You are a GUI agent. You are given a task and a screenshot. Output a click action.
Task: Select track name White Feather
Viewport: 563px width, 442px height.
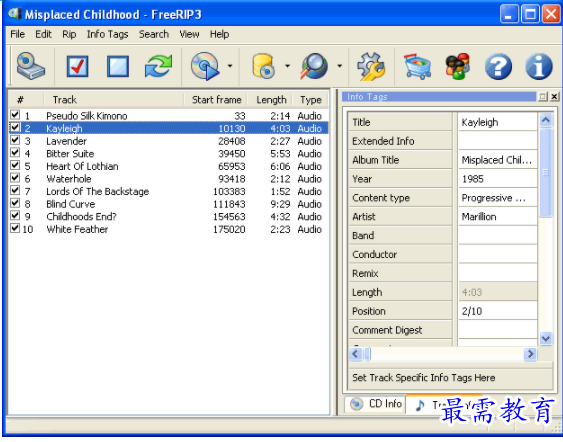click(77, 229)
